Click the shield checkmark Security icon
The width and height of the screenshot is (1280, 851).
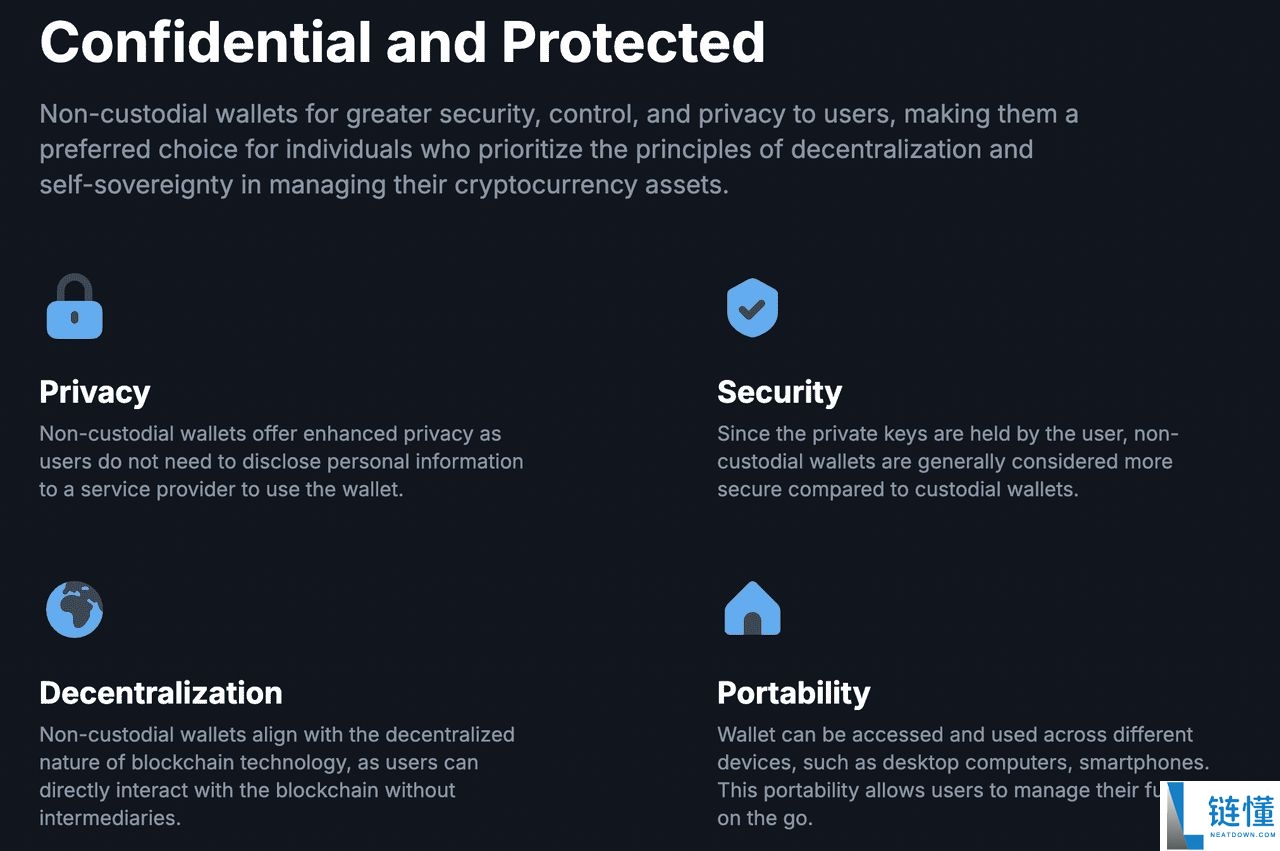(x=752, y=307)
